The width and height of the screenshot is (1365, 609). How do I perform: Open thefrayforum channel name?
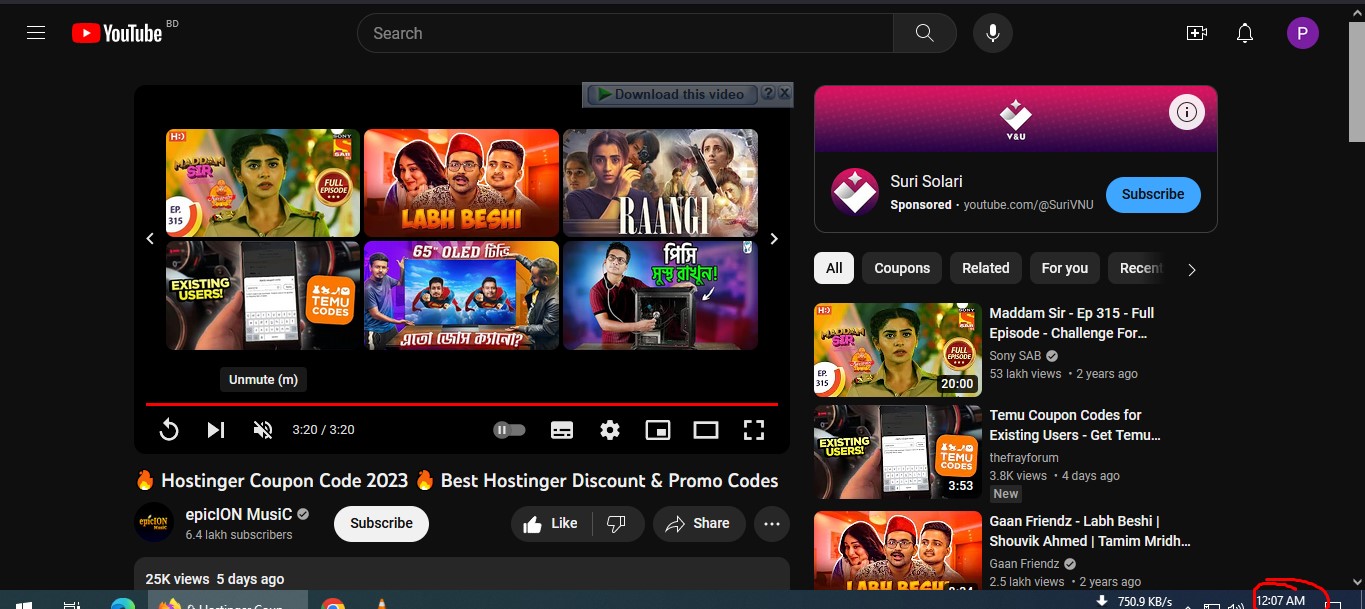(1024, 458)
